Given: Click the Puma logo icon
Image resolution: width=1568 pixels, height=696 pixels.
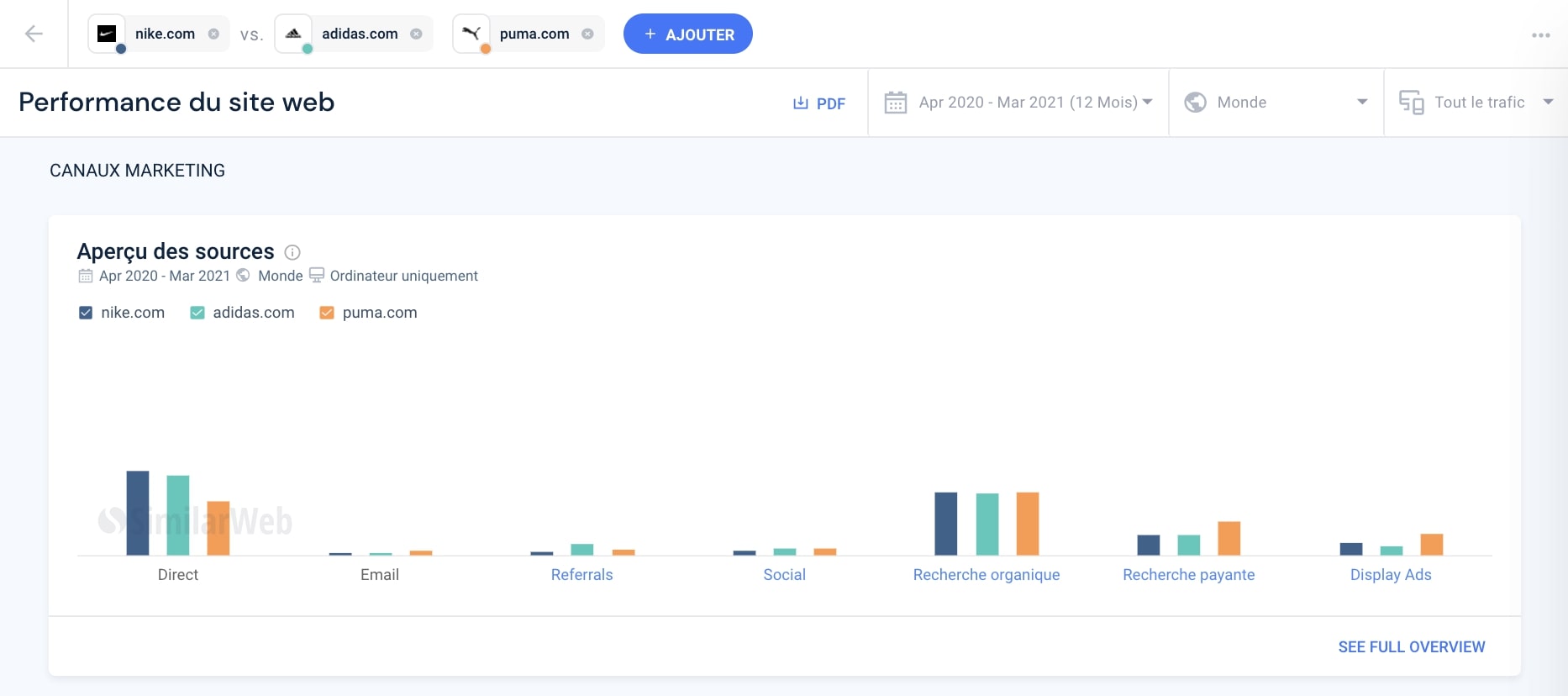Looking at the screenshot, I should pyautogui.click(x=471, y=34).
